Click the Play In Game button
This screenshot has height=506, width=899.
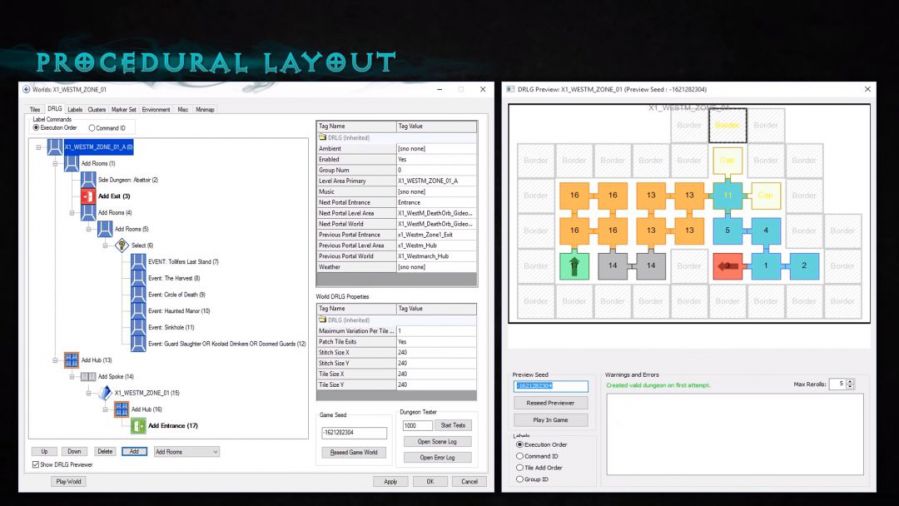pos(550,420)
